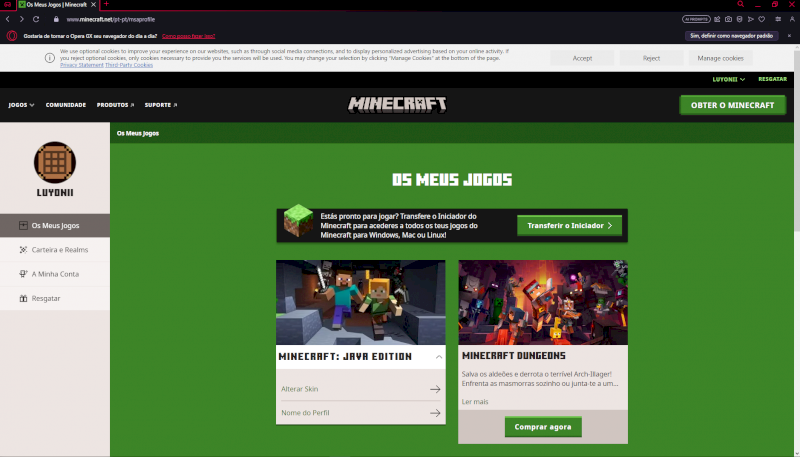Click the Resgatar gift icon in sidebar
Screen dimensions: 800x457
[23, 298]
